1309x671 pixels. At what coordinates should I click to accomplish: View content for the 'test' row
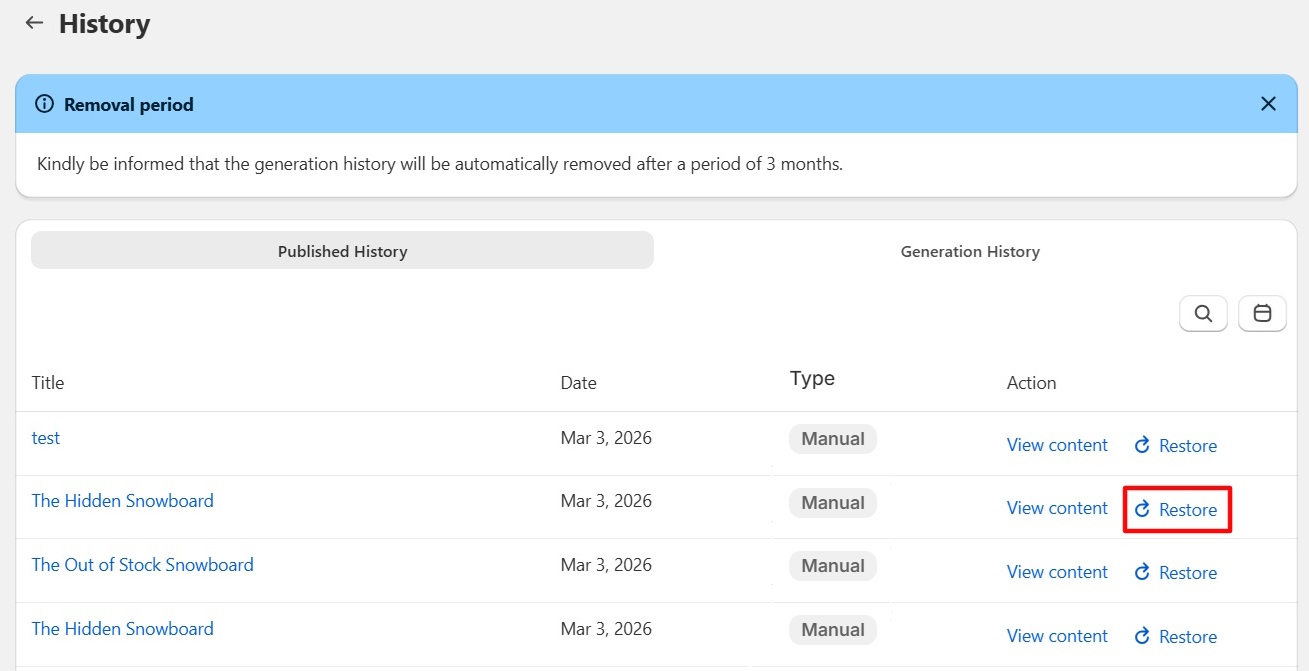click(1057, 445)
